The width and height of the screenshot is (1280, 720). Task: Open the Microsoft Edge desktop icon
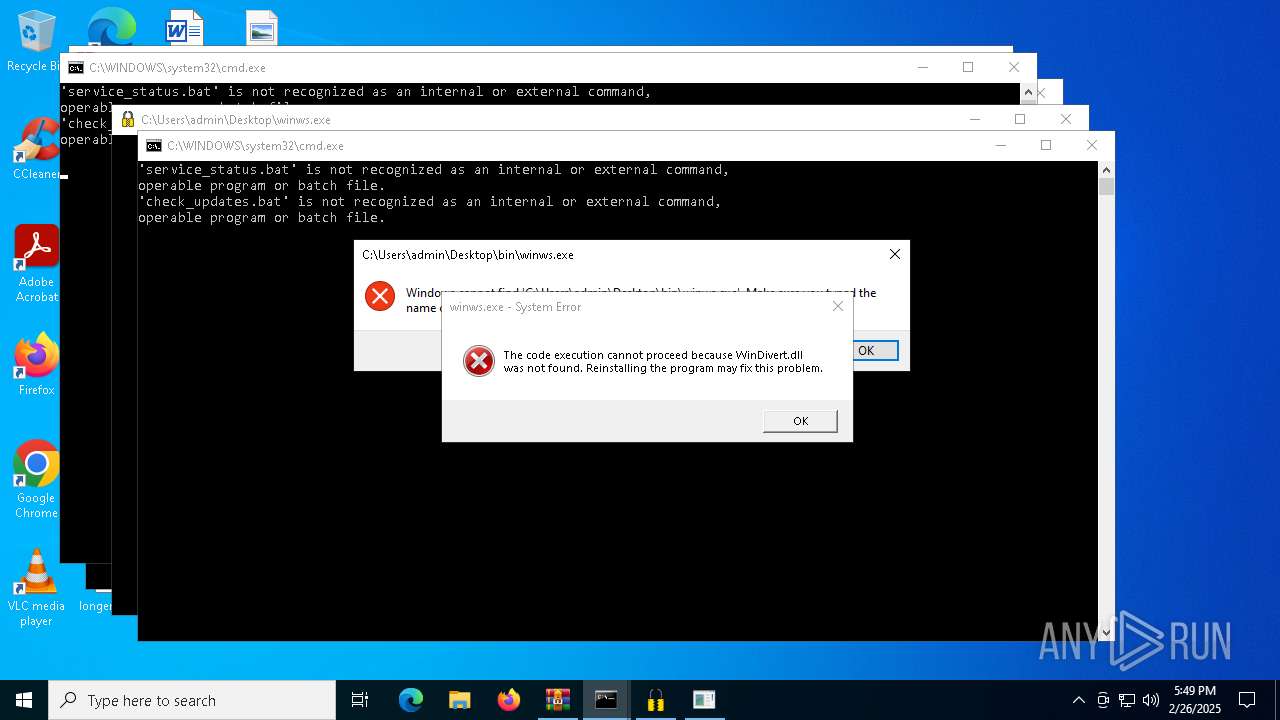111,27
